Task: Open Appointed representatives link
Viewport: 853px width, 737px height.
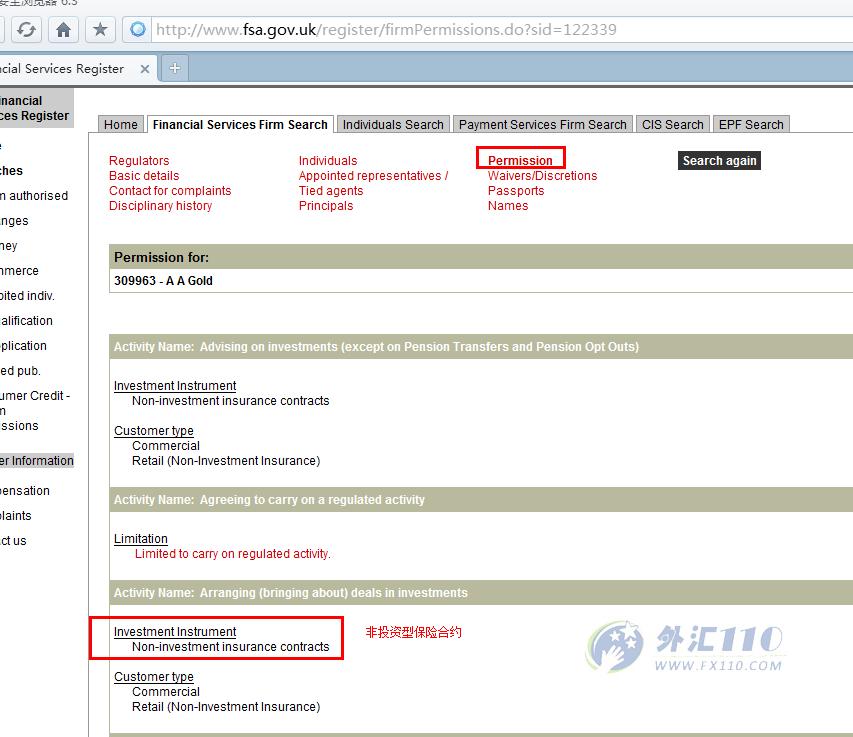Action: (x=373, y=176)
